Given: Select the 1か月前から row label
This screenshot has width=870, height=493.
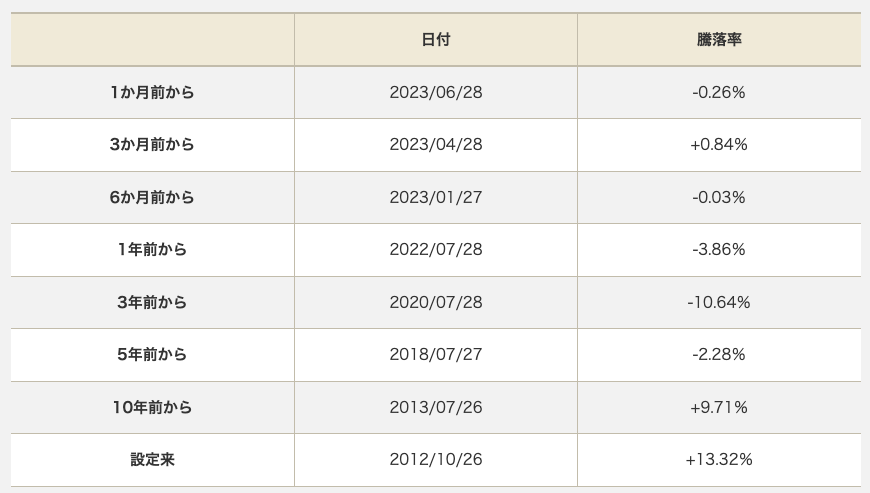Looking at the screenshot, I should tap(152, 92).
